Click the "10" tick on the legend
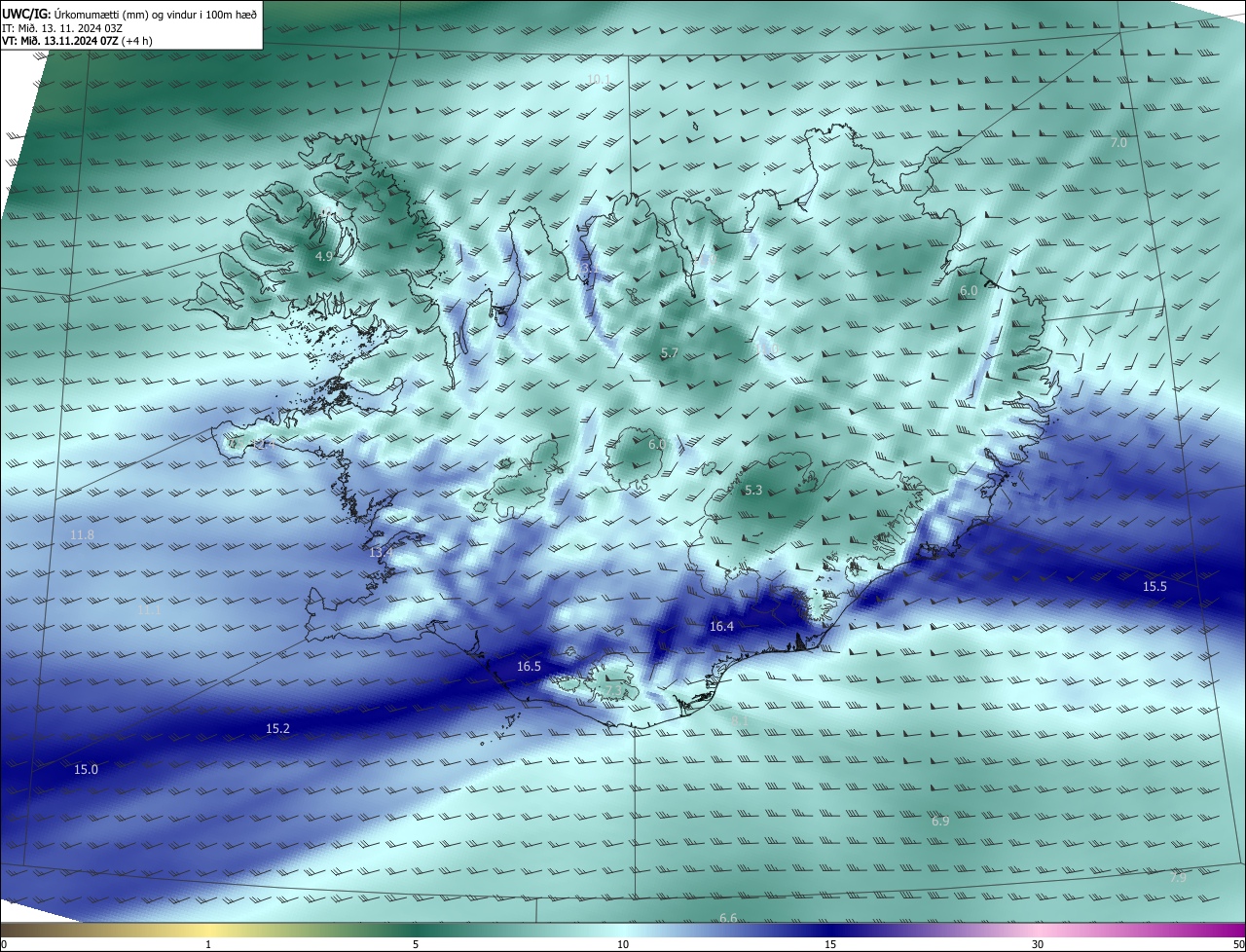This screenshot has width=1246, height=952. coord(623,945)
